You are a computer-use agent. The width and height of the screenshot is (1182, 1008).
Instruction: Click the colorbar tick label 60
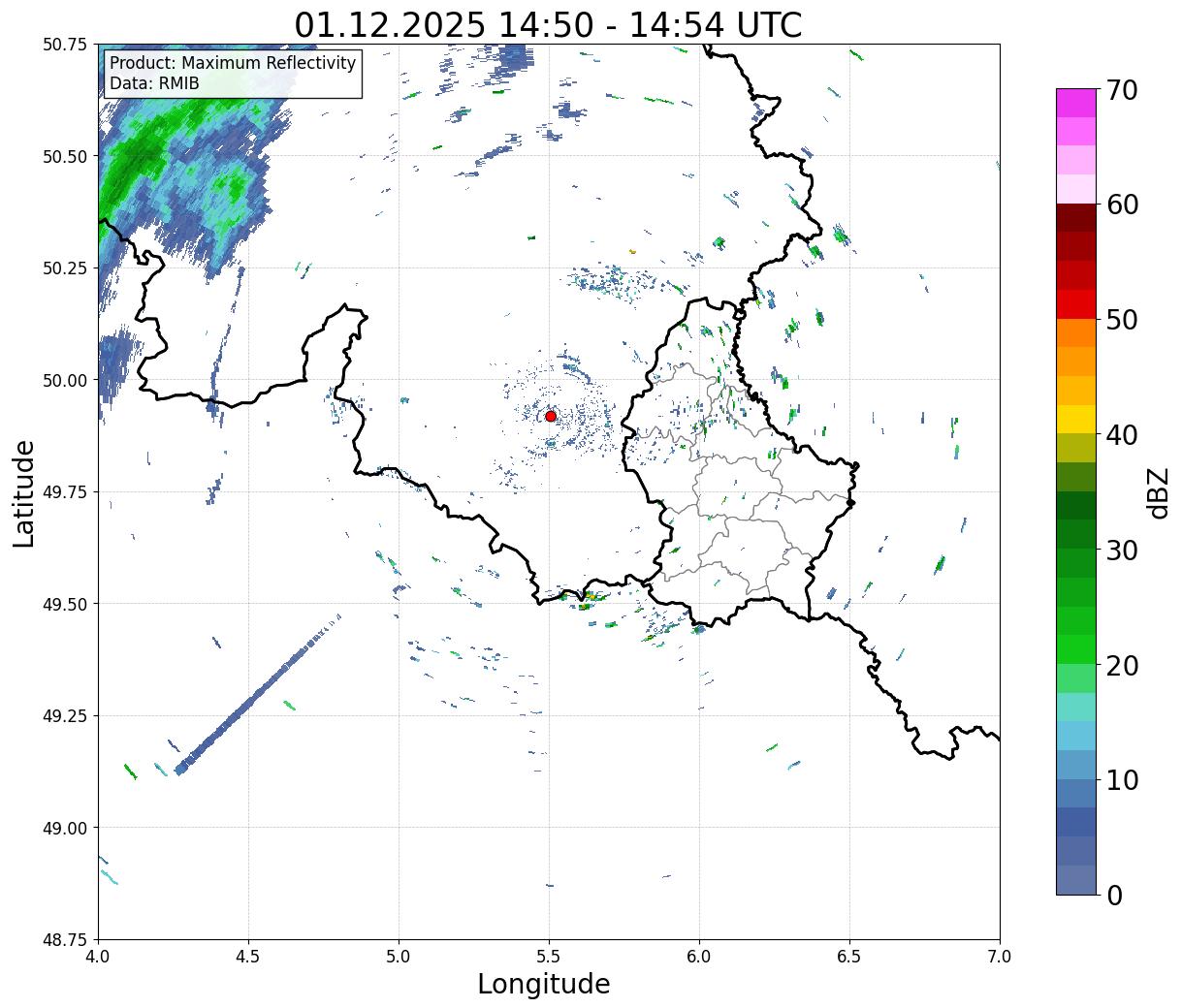click(1121, 205)
